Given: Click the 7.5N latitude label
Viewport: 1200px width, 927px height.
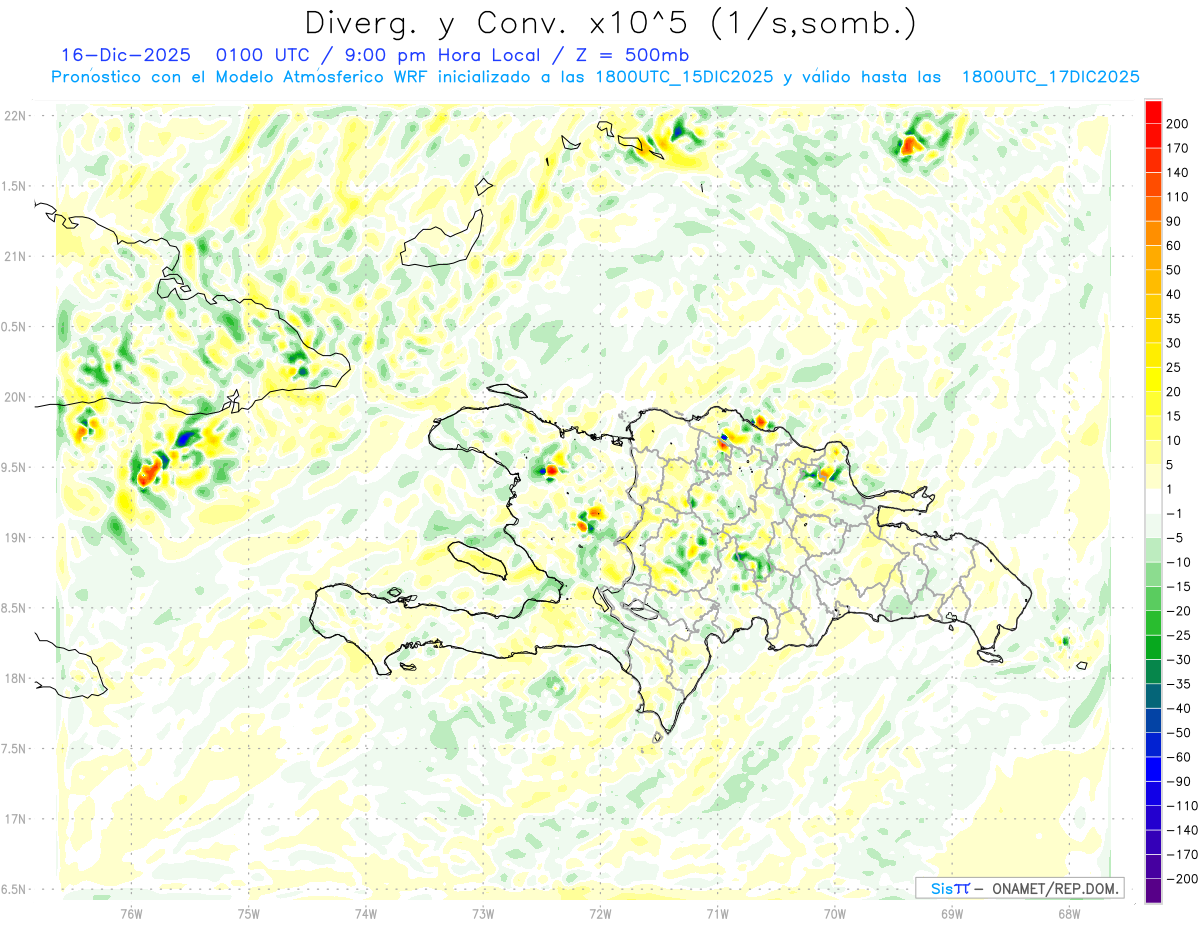Looking at the screenshot, I should (x=15, y=749).
